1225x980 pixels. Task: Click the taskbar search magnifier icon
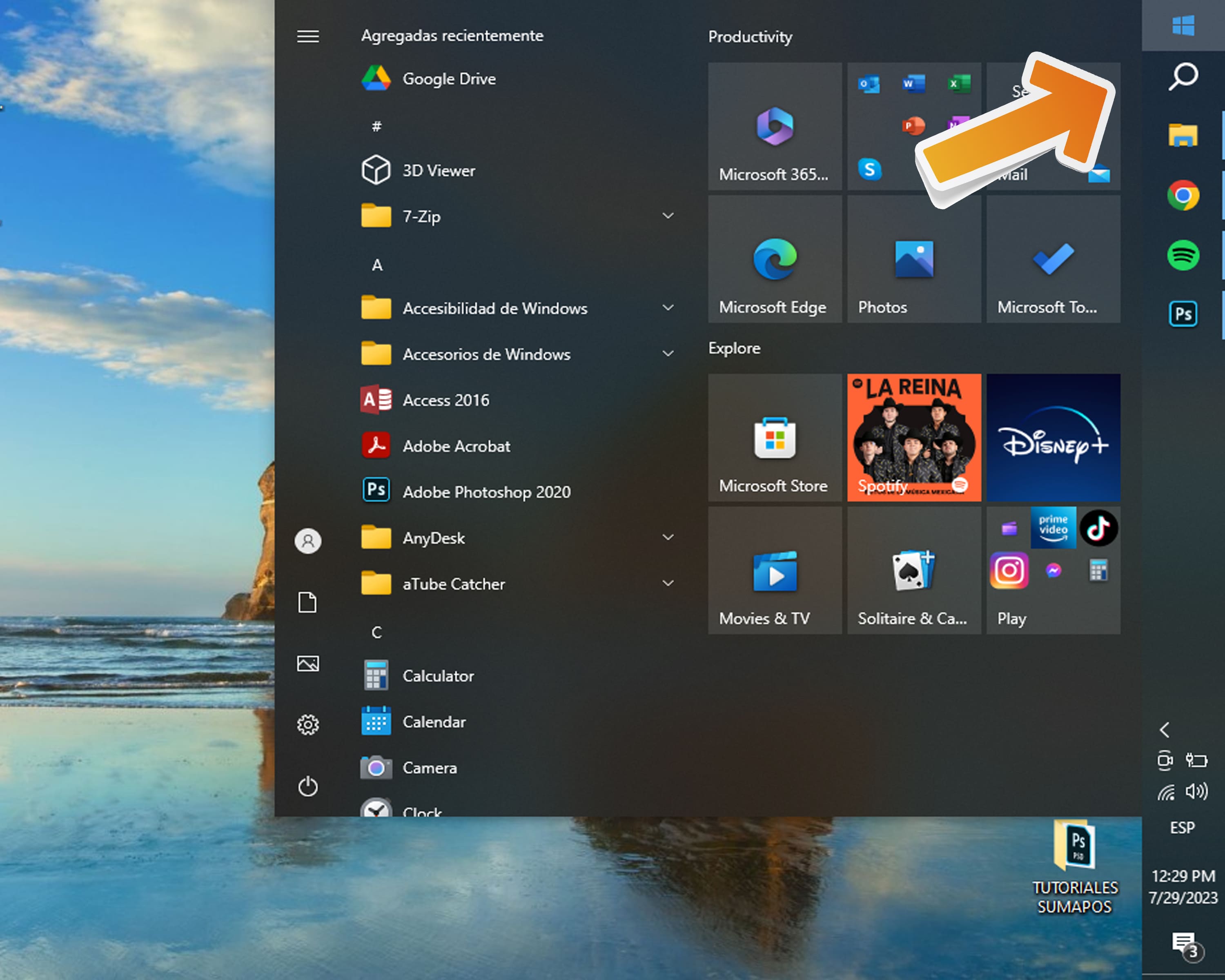pyautogui.click(x=1183, y=76)
